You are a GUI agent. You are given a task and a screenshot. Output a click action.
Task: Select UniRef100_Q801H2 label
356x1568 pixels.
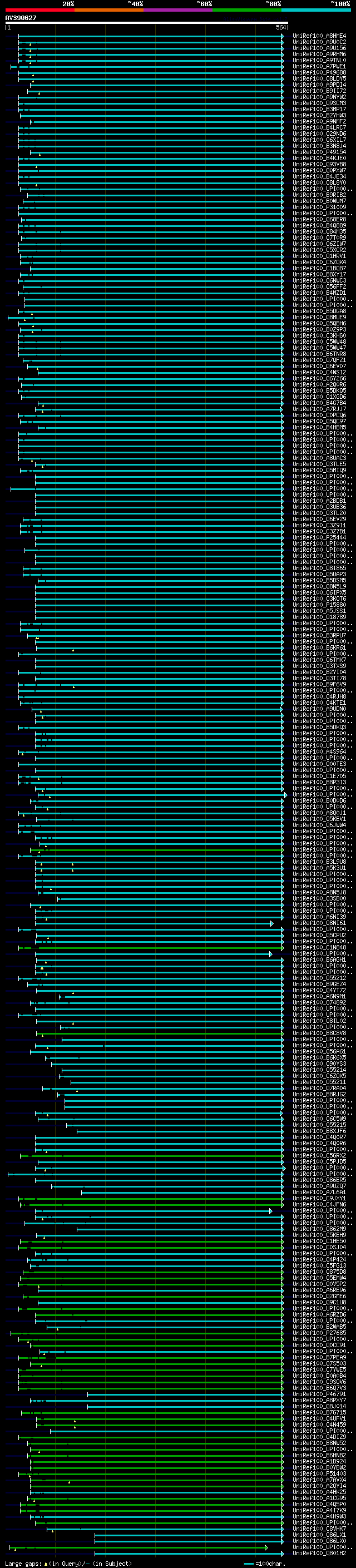pyautogui.click(x=319, y=1553)
